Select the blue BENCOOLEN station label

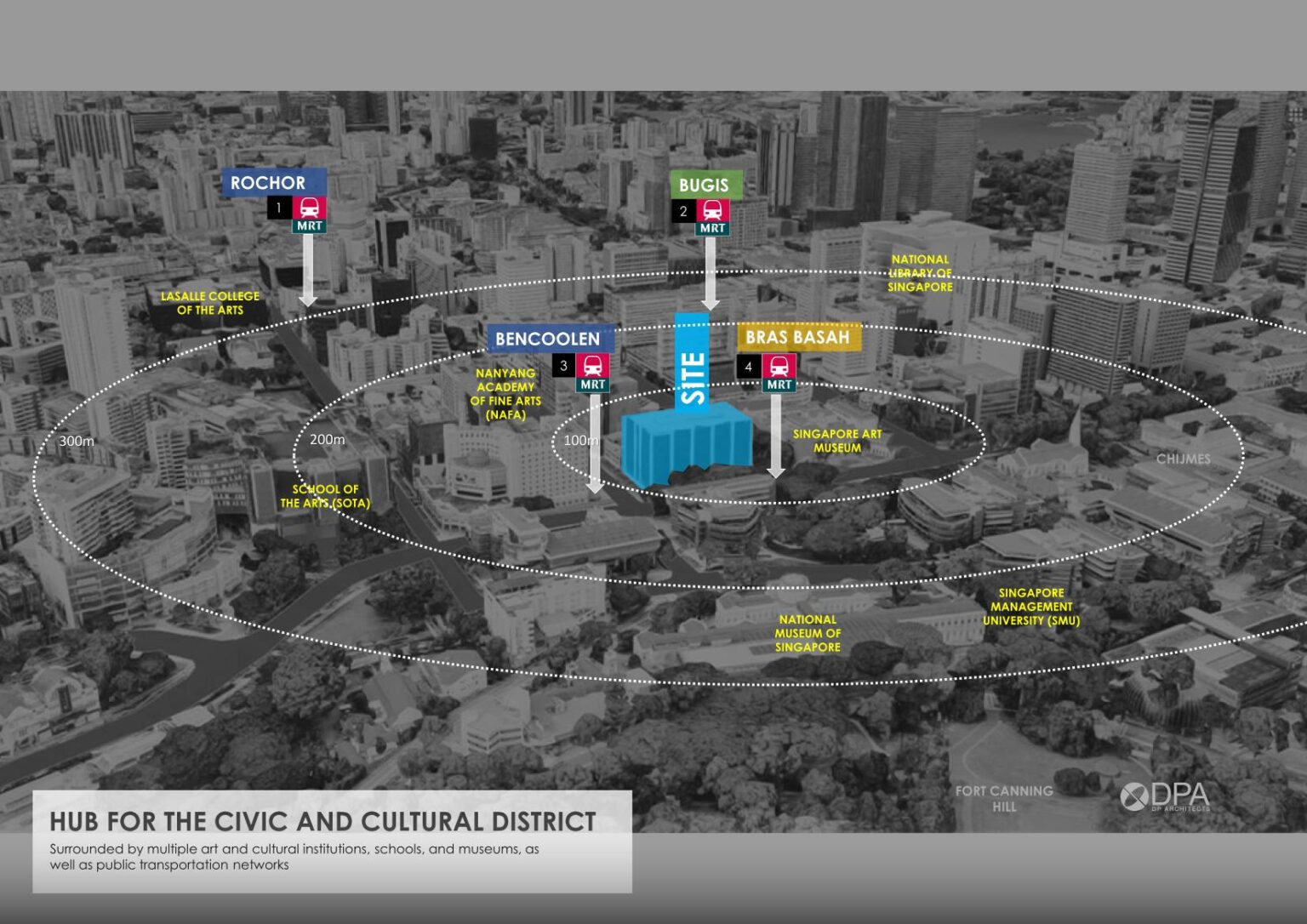coord(549,339)
